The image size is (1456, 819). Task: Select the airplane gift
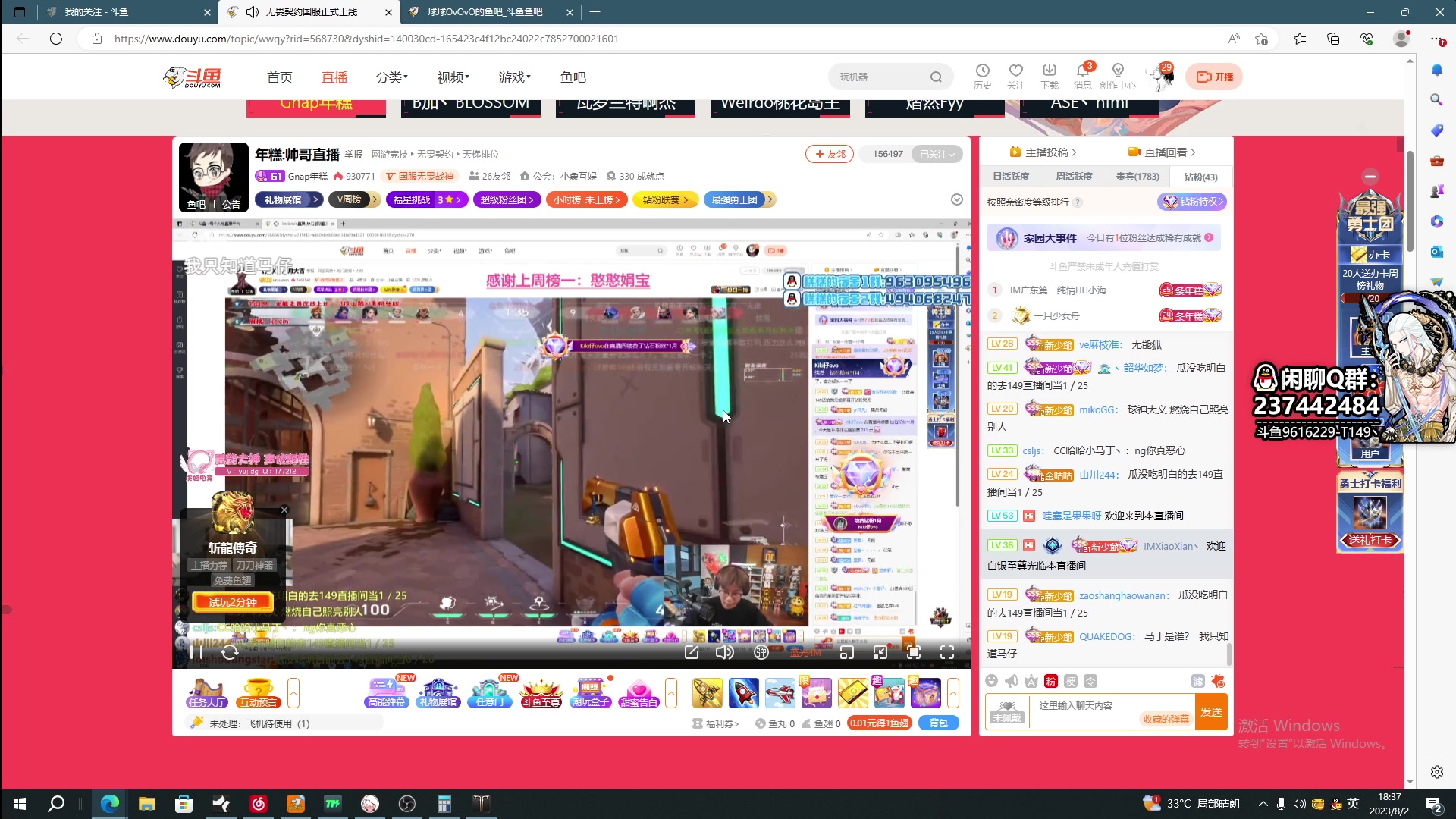[x=780, y=693]
